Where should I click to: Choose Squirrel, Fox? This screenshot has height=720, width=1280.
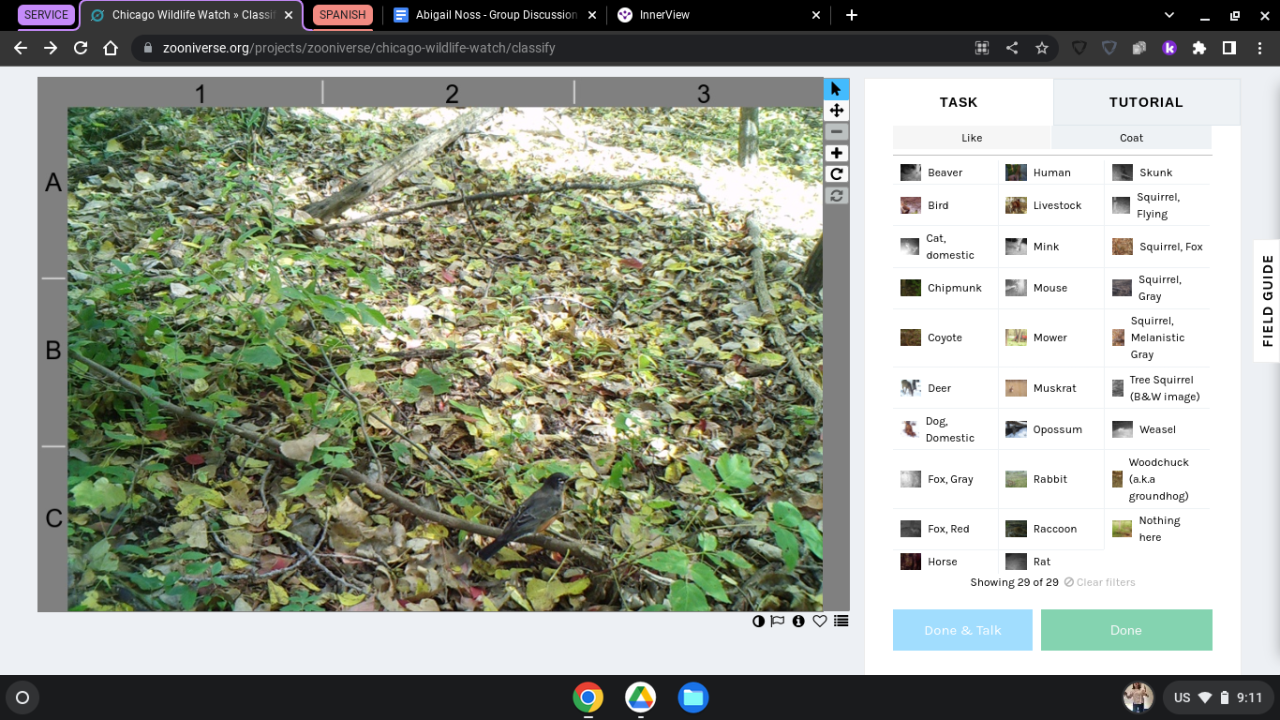click(x=1157, y=246)
